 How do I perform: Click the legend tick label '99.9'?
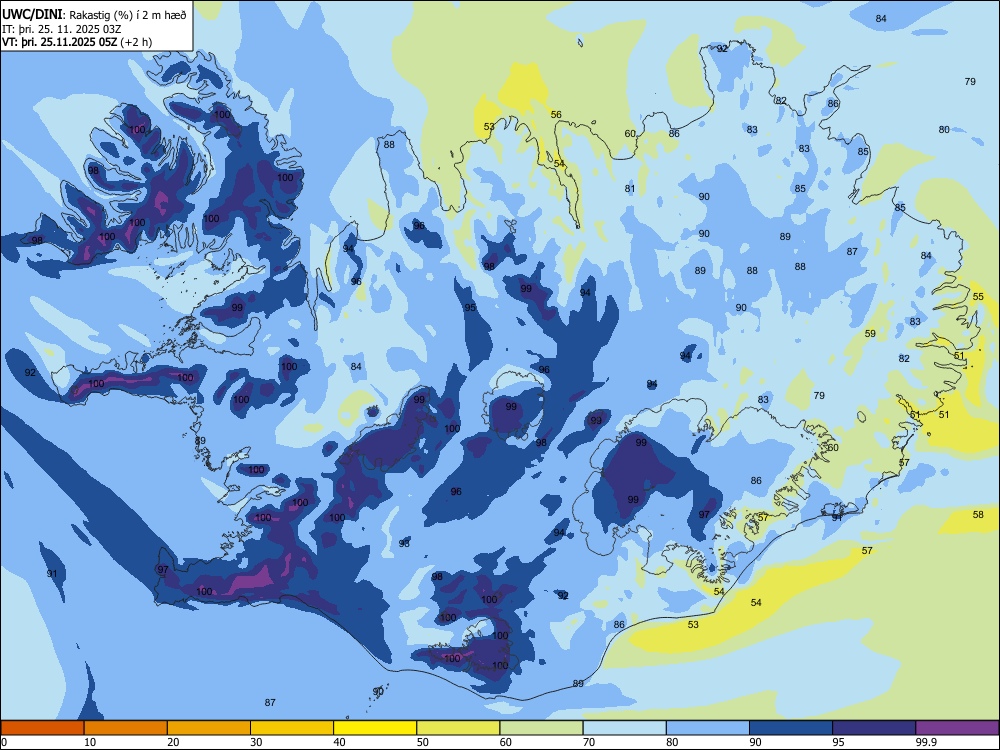pyautogui.click(x=926, y=742)
